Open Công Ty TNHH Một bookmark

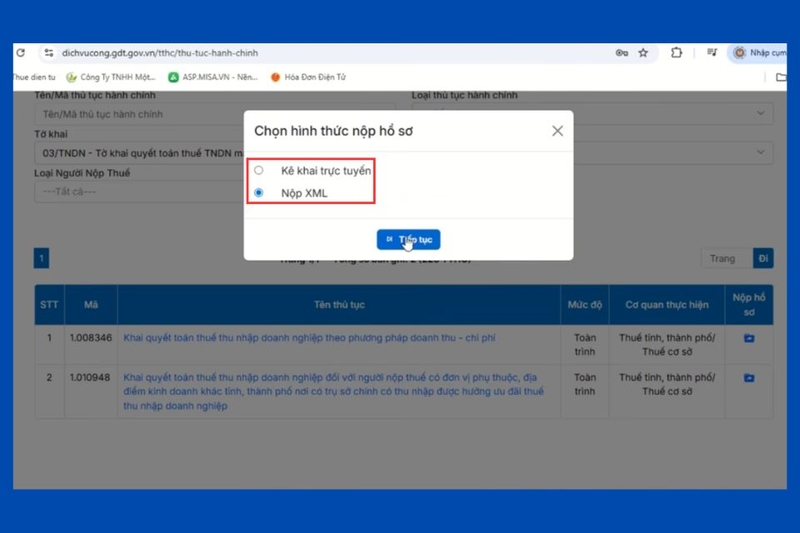(111, 77)
